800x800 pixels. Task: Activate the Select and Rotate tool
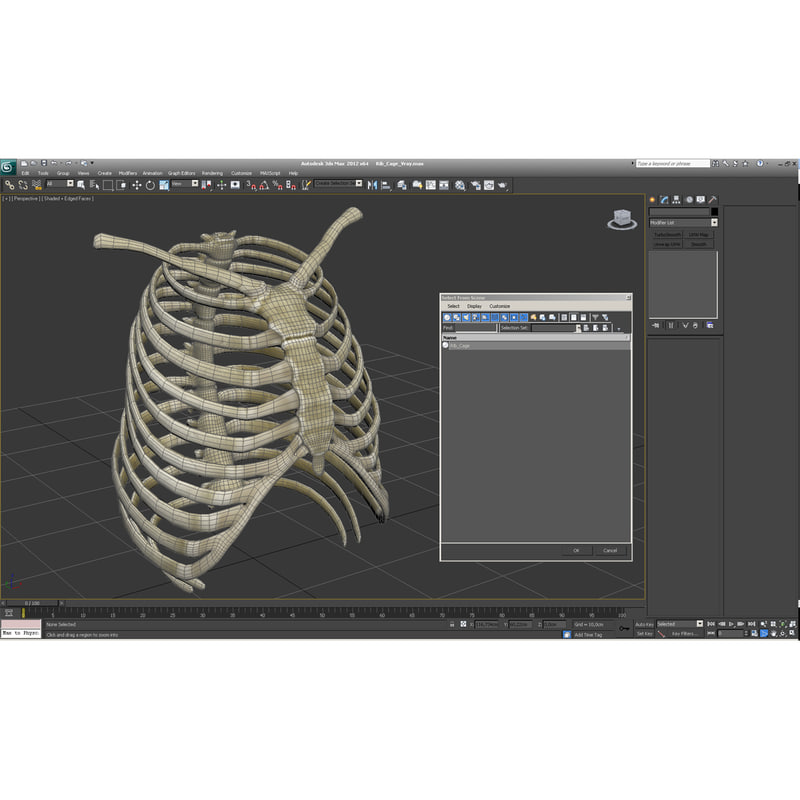150,184
